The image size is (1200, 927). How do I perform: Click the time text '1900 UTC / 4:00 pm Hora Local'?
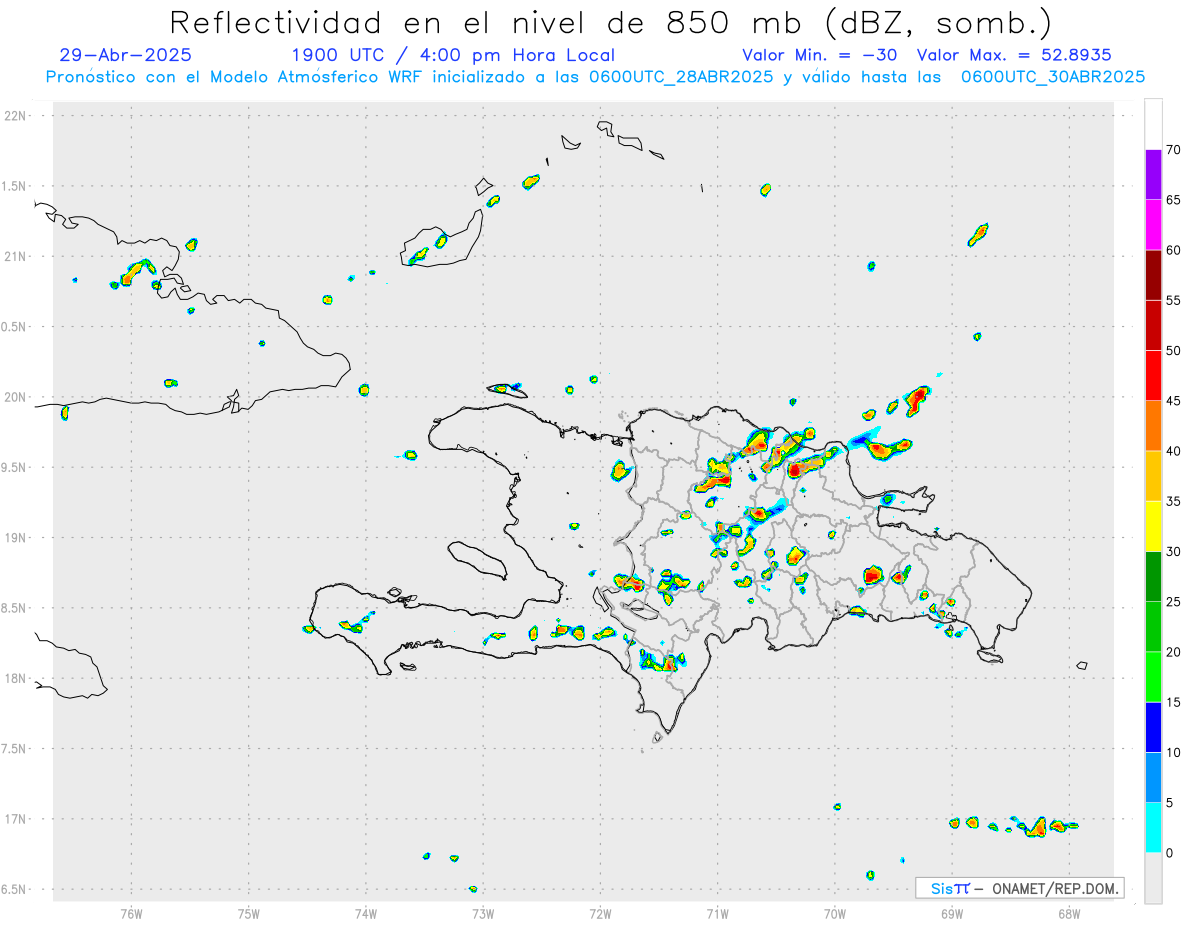(x=453, y=55)
